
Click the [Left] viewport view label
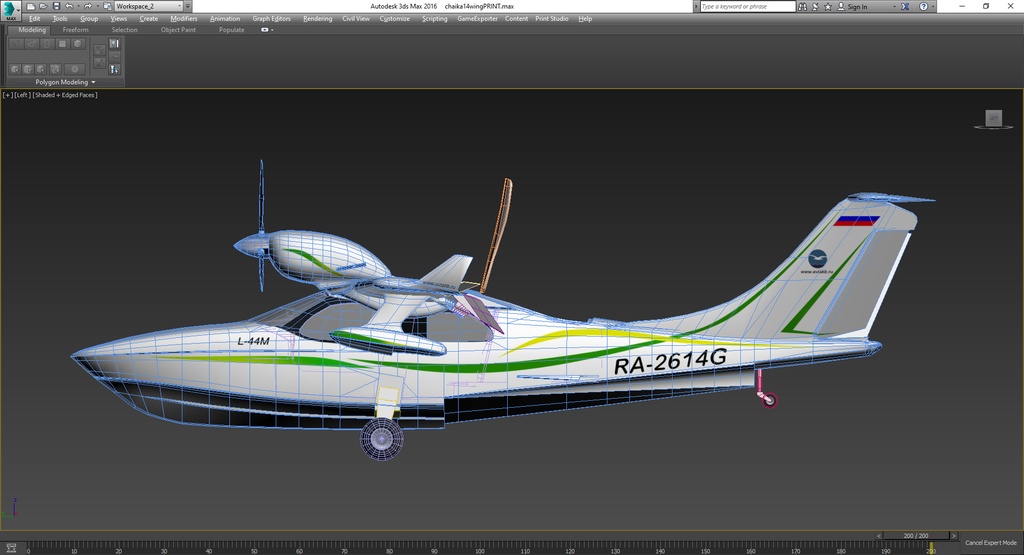[x=22, y=95]
